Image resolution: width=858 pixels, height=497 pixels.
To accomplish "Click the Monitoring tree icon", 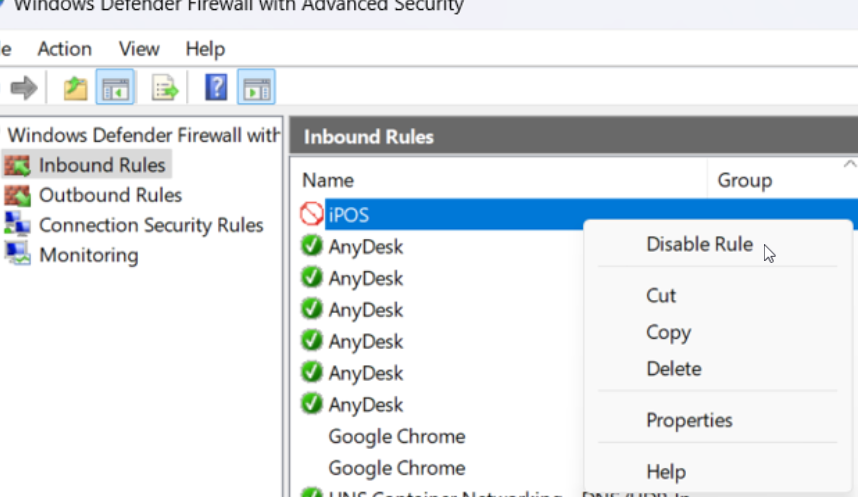I will click(17, 255).
